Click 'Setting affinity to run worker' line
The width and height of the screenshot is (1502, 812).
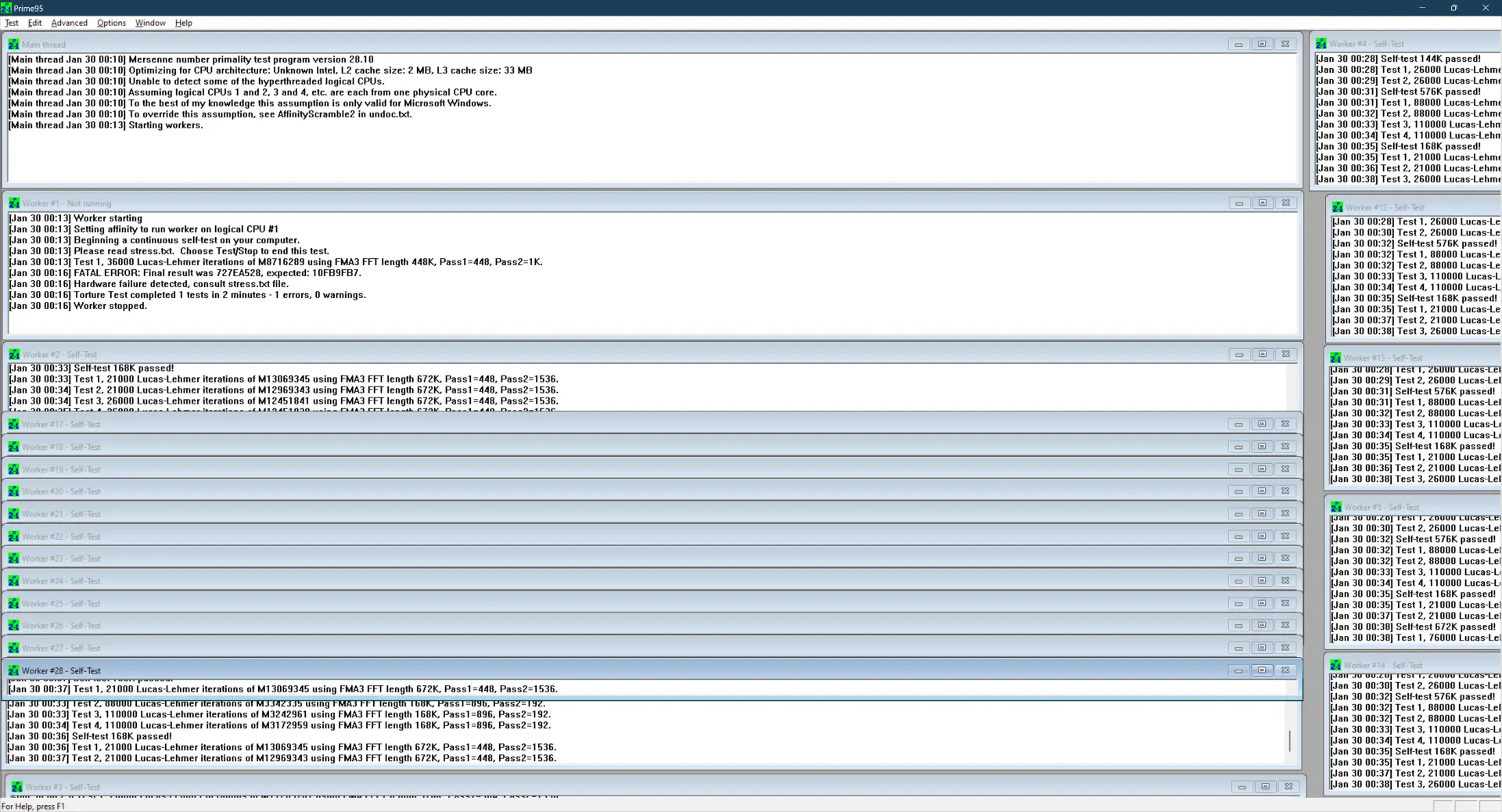143,229
